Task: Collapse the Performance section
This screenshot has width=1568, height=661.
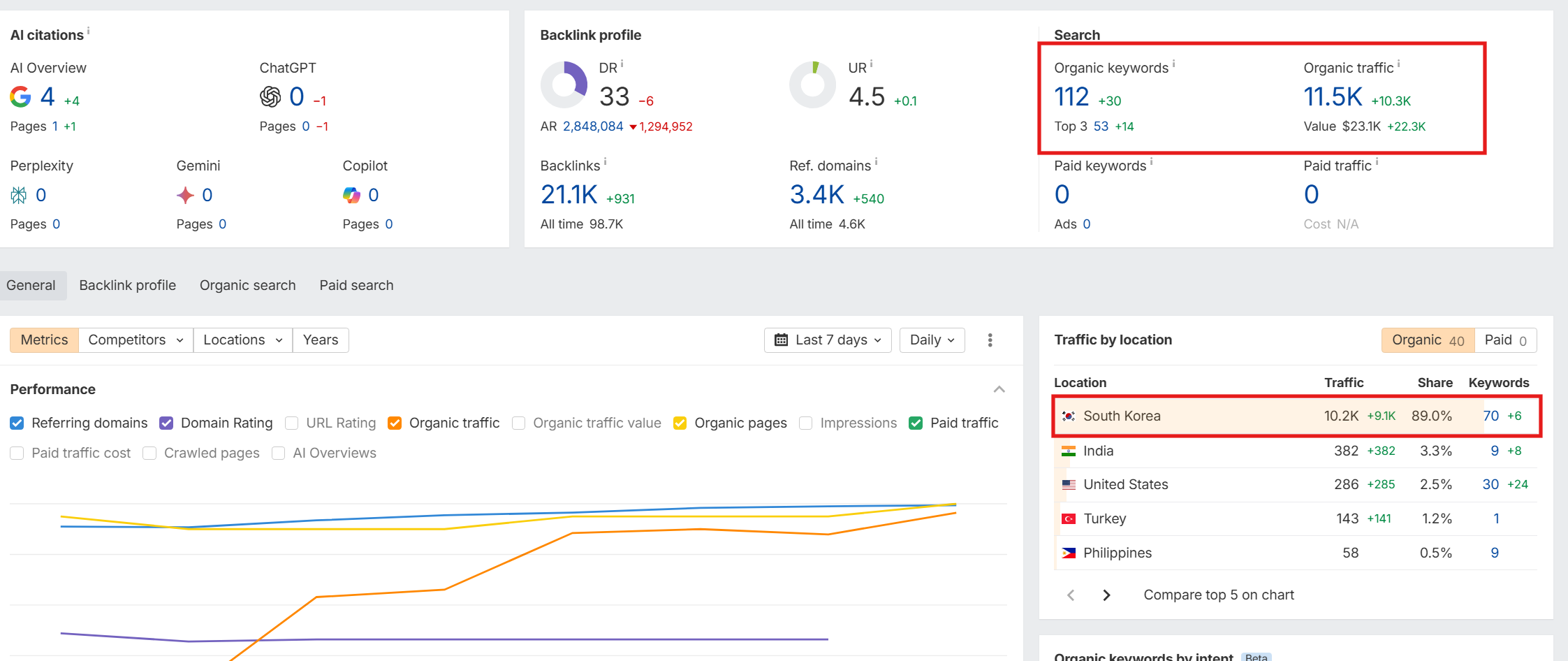Action: (x=999, y=389)
